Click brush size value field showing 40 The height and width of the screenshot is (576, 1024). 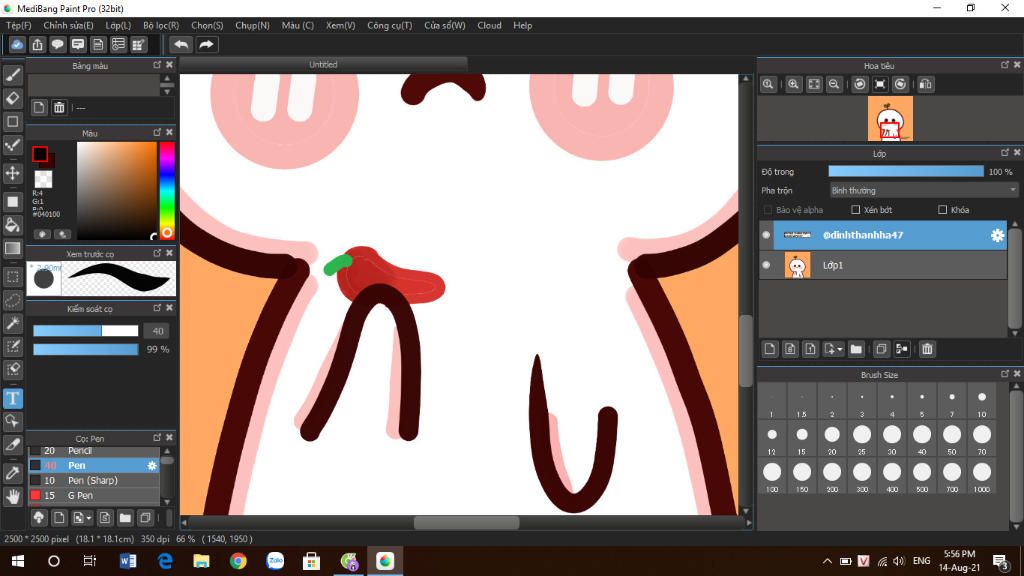pos(157,331)
